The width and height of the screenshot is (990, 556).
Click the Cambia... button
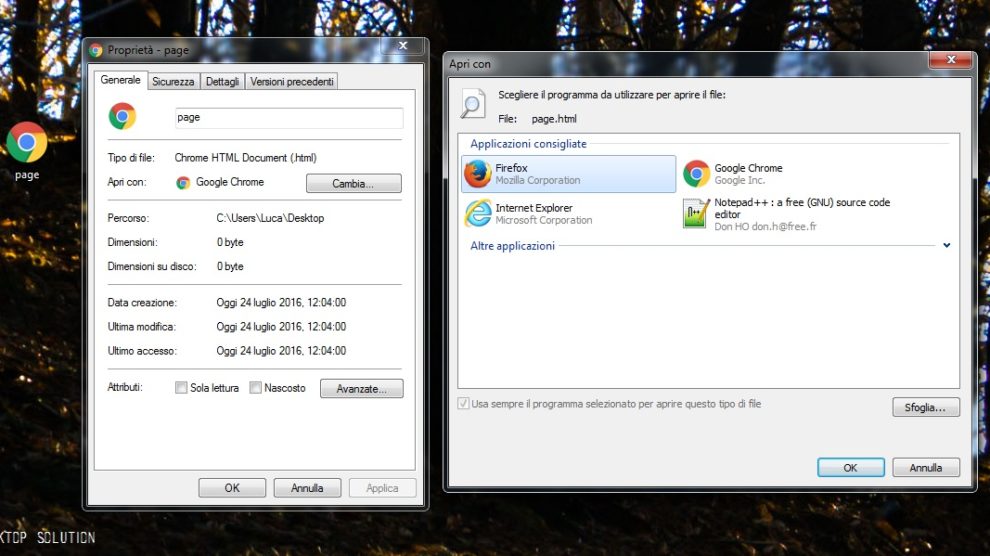(x=354, y=184)
